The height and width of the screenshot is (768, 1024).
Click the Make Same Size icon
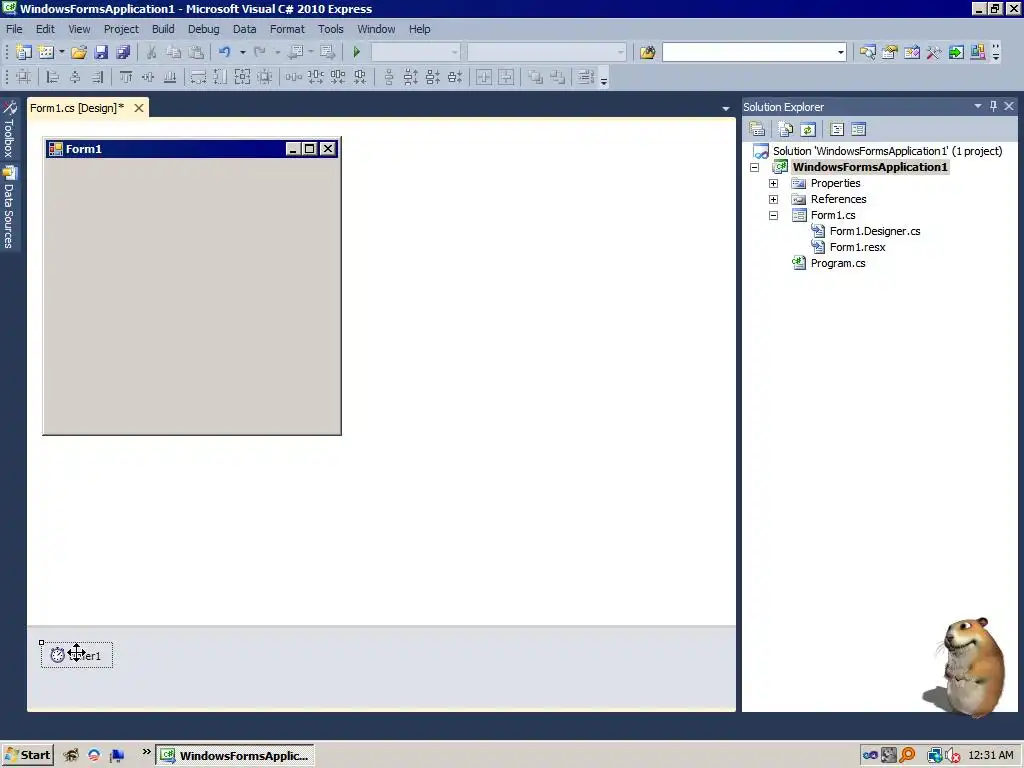[x=242, y=77]
